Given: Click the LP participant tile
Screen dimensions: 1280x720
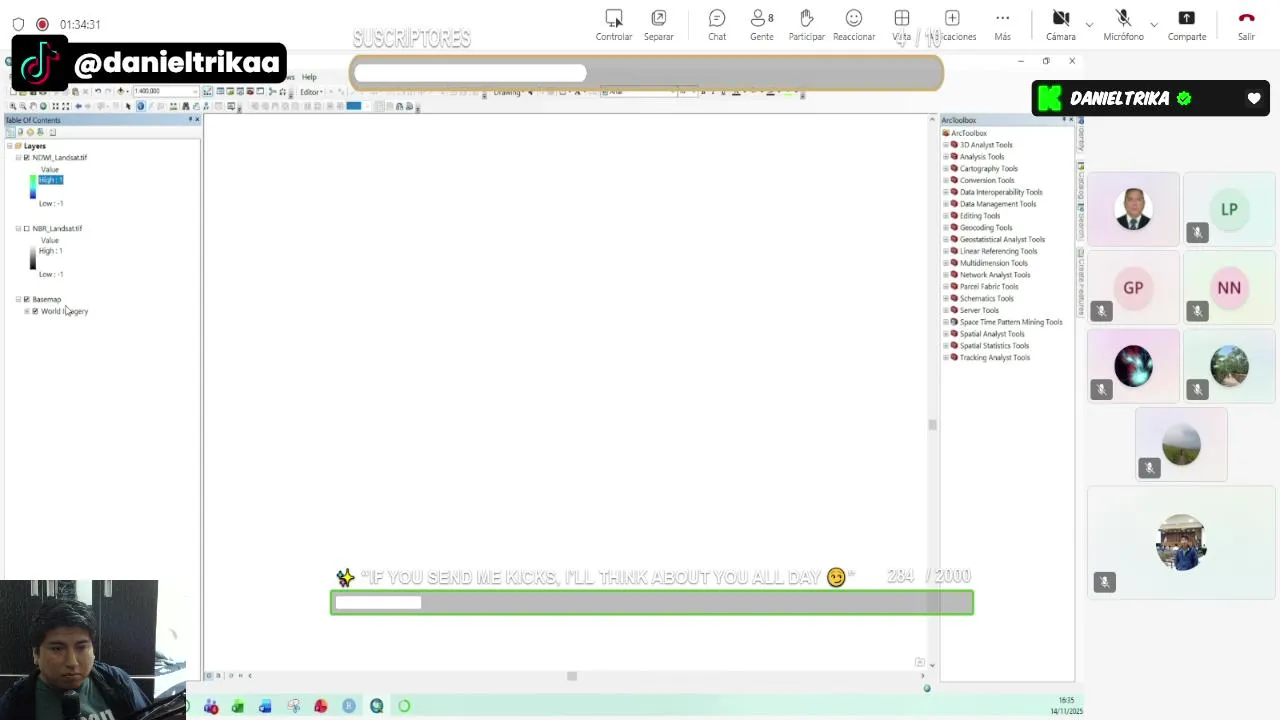Looking at the screenshot, I should 1229,209.
